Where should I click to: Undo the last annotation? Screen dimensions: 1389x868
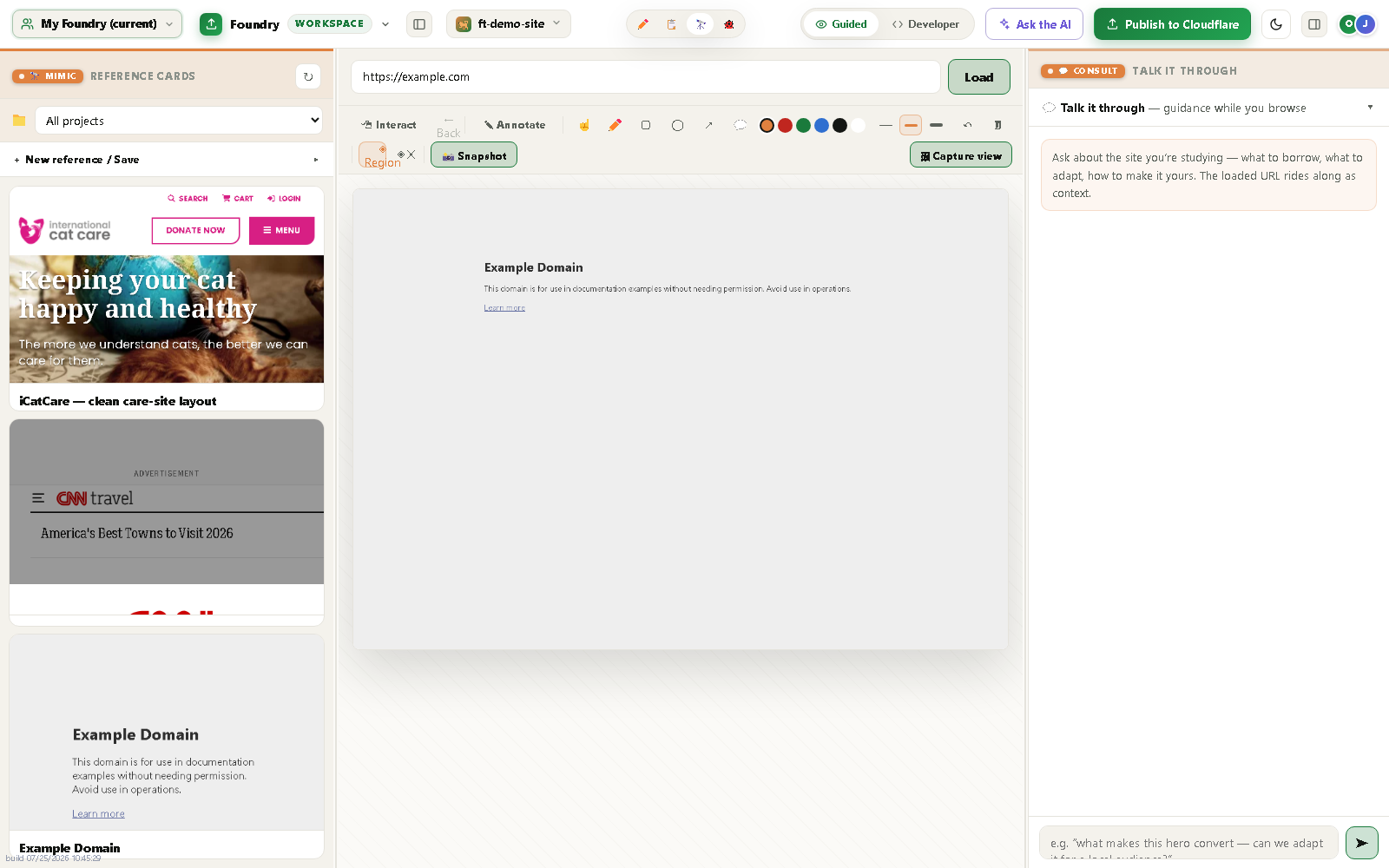[x=967, y=125]
